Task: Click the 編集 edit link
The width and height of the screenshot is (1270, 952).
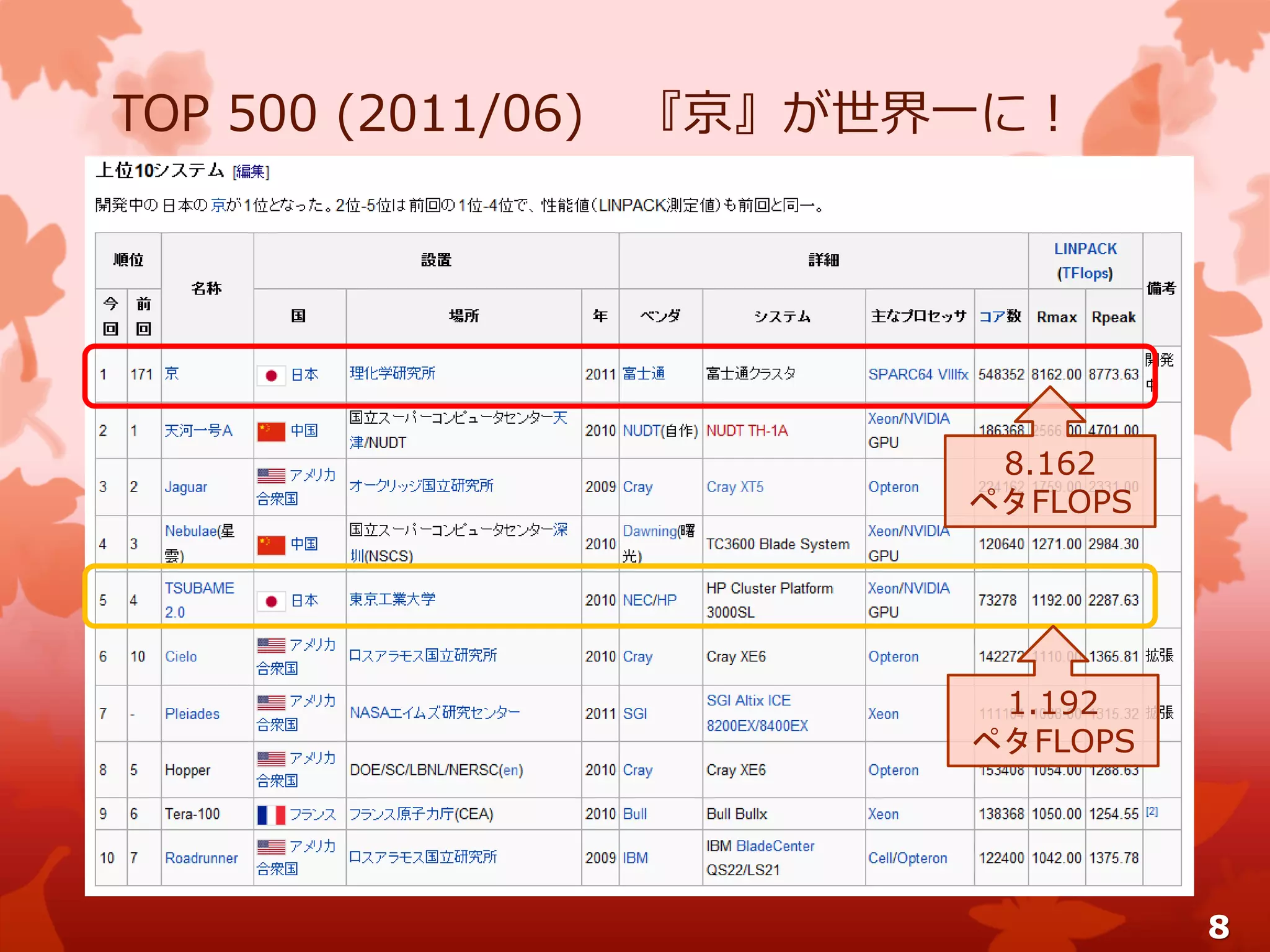Action: coord(251,172)
